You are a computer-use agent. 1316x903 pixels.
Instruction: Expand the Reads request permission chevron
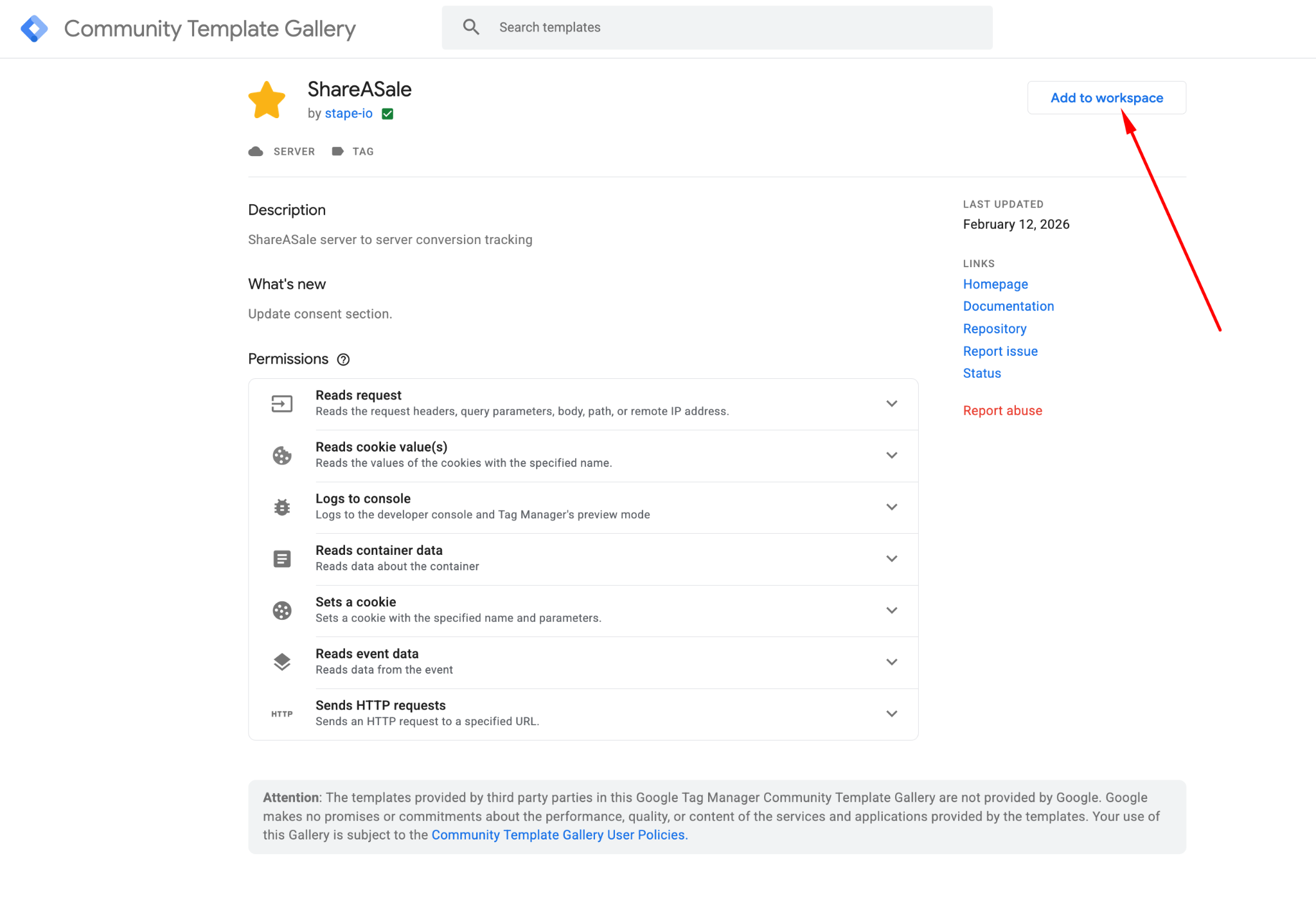point(892,404)
